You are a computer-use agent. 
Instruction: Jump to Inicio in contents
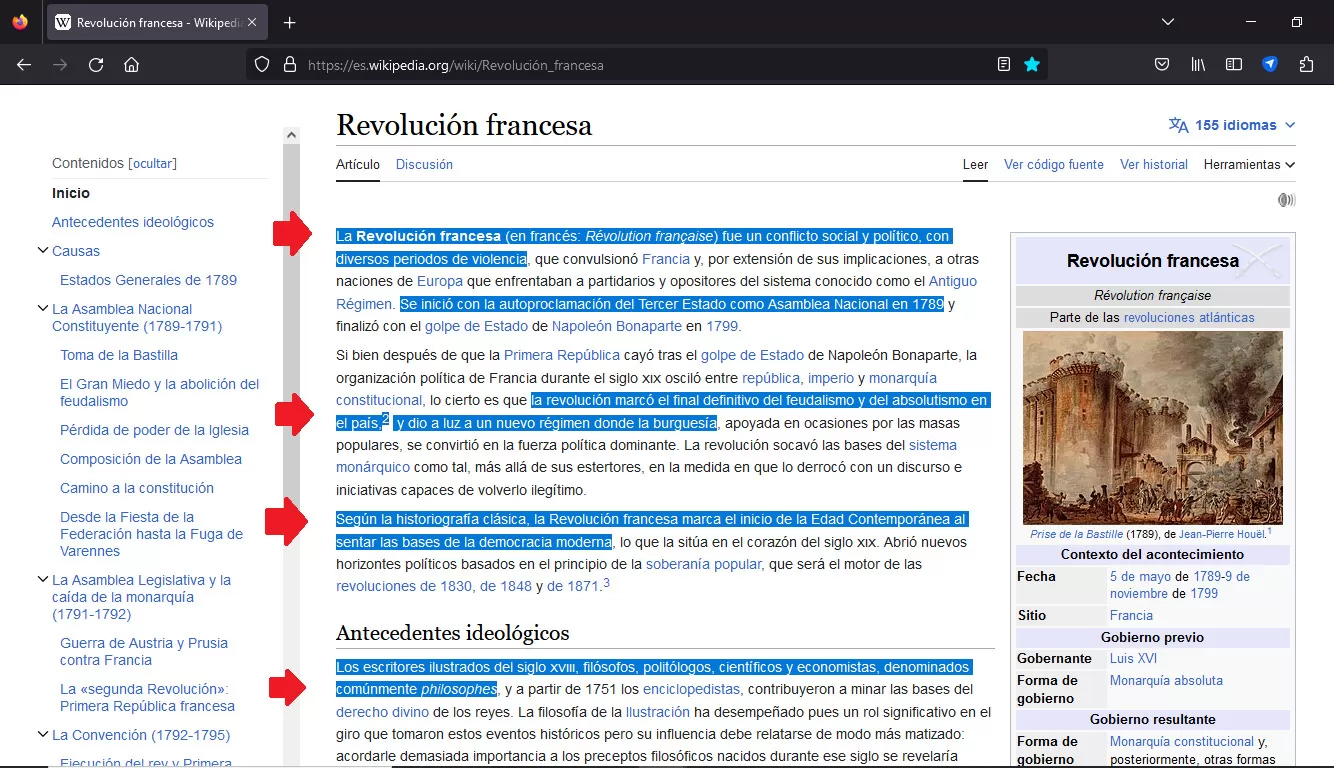tap(71, 193)
